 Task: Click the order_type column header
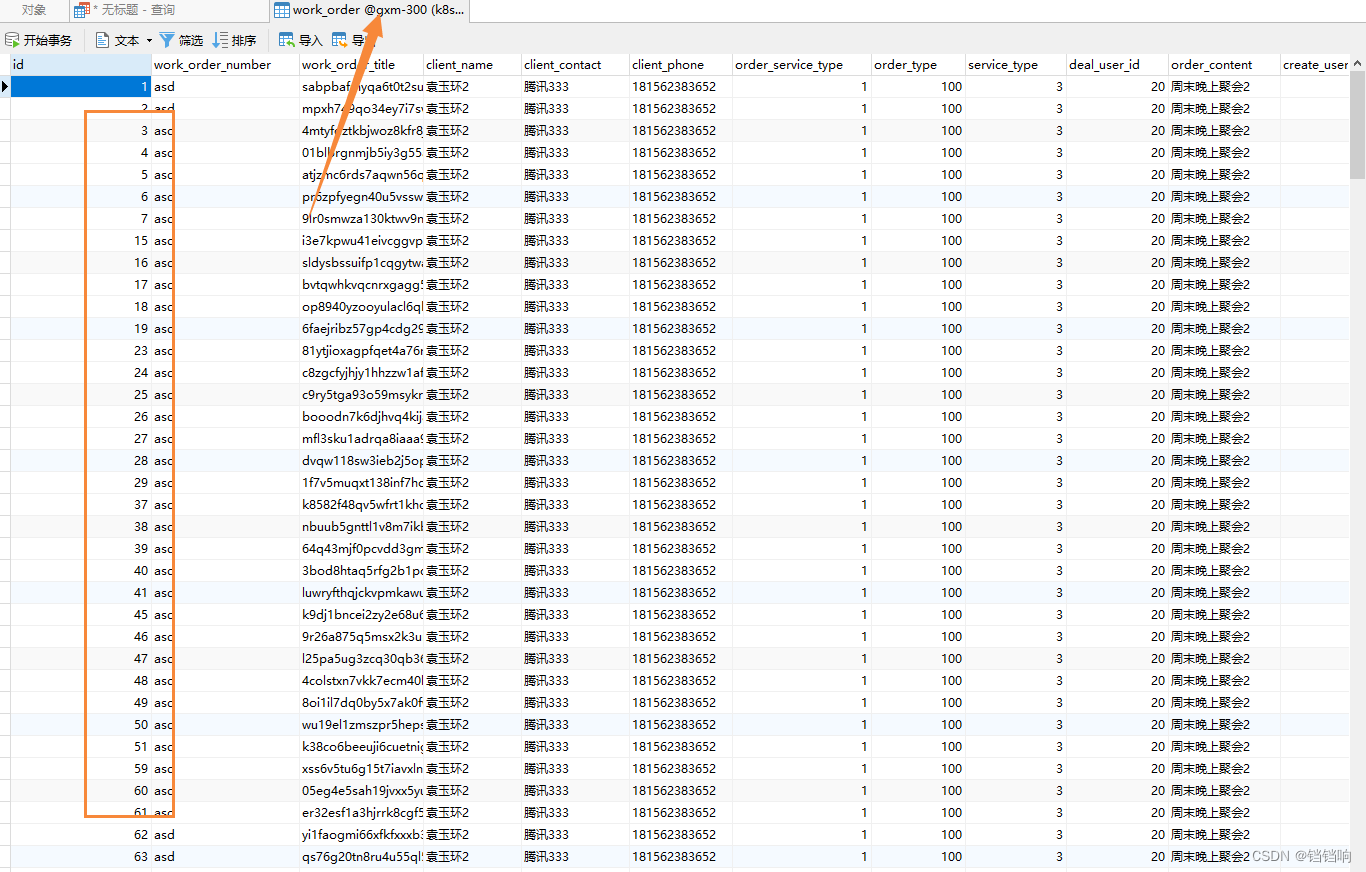point(918,64)
